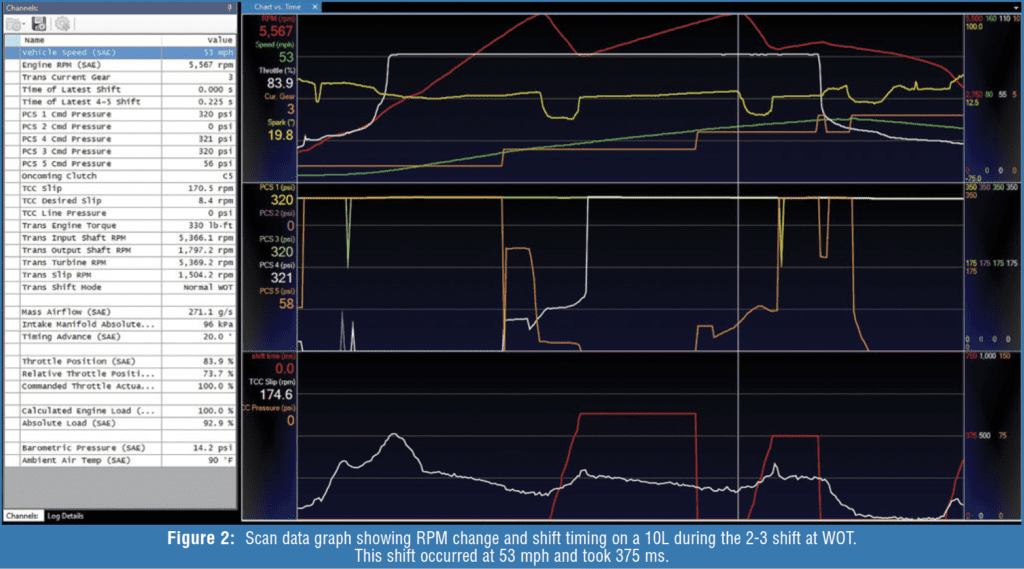This screenshot has height=569, width=1024.
Task: Pin the Channels panel with pushpin icon
Action: click(229, 6)
